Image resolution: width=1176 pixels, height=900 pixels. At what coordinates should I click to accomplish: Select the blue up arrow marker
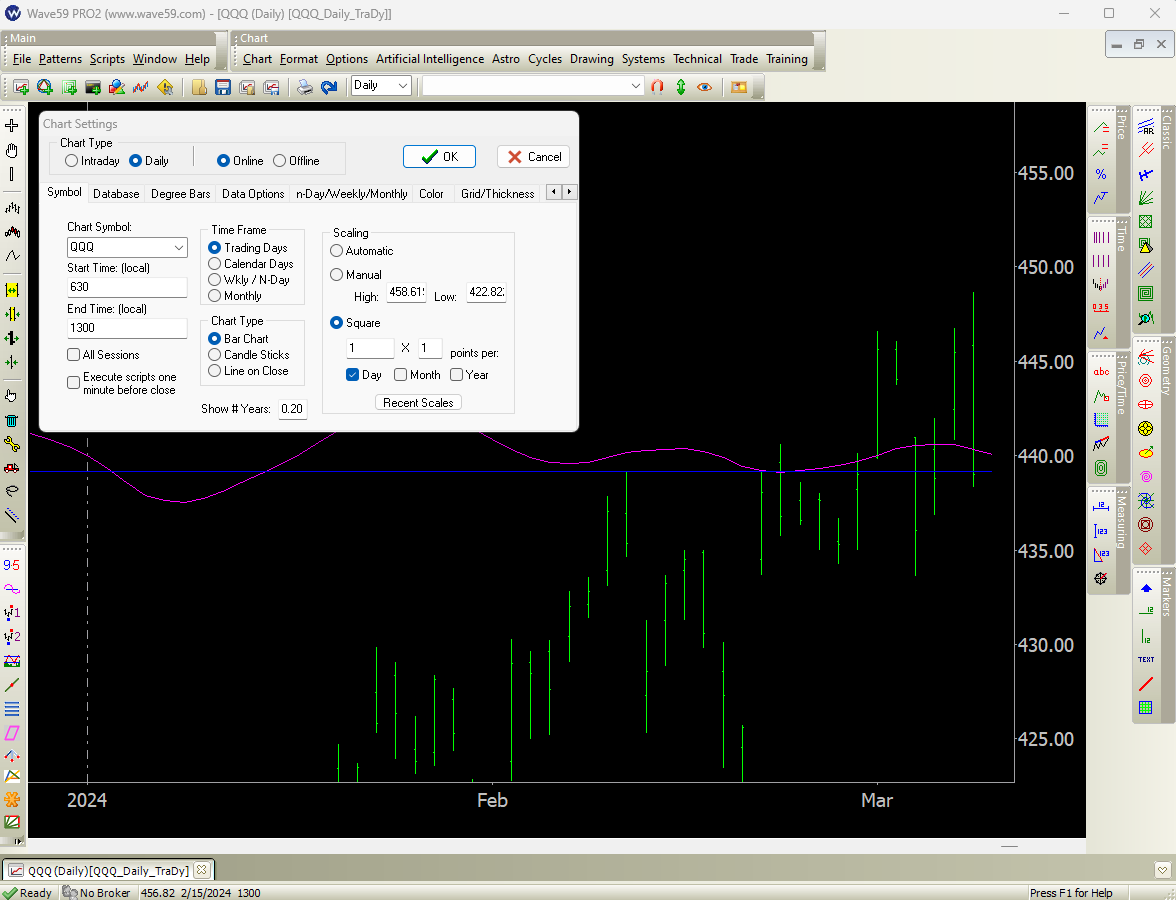[x=1146, y=589]
